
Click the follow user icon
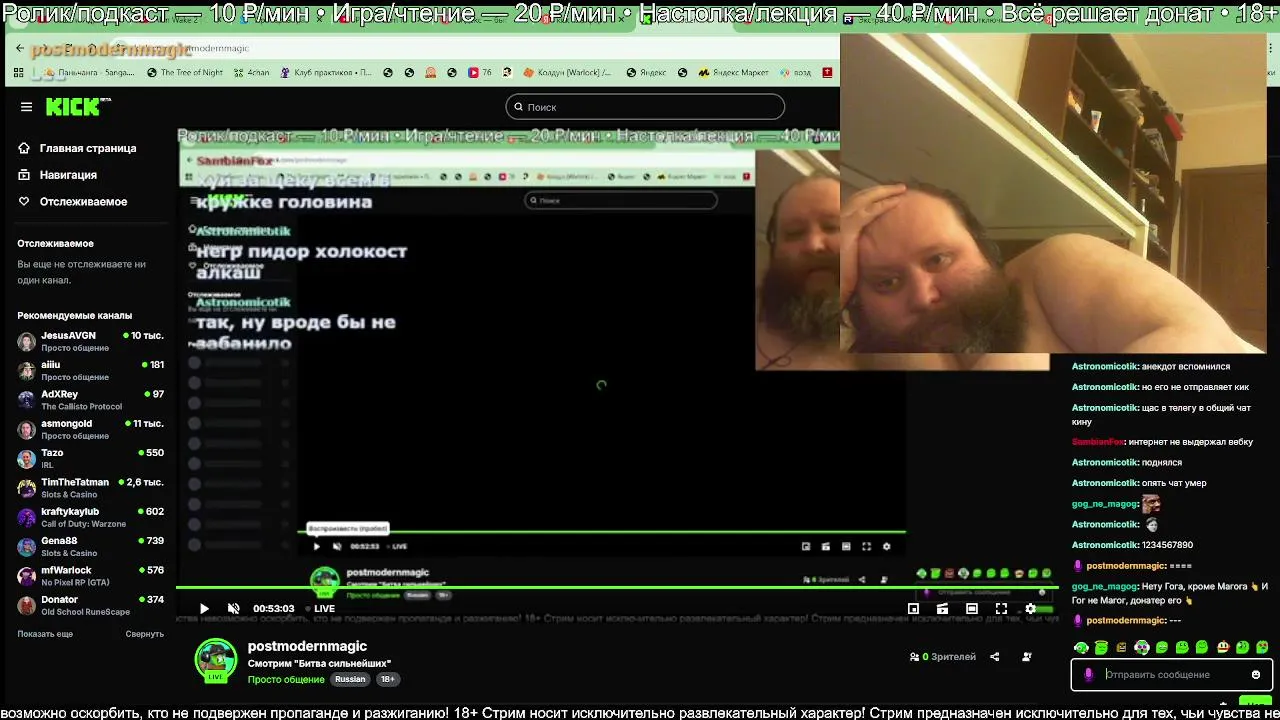tap(1027, 657)
